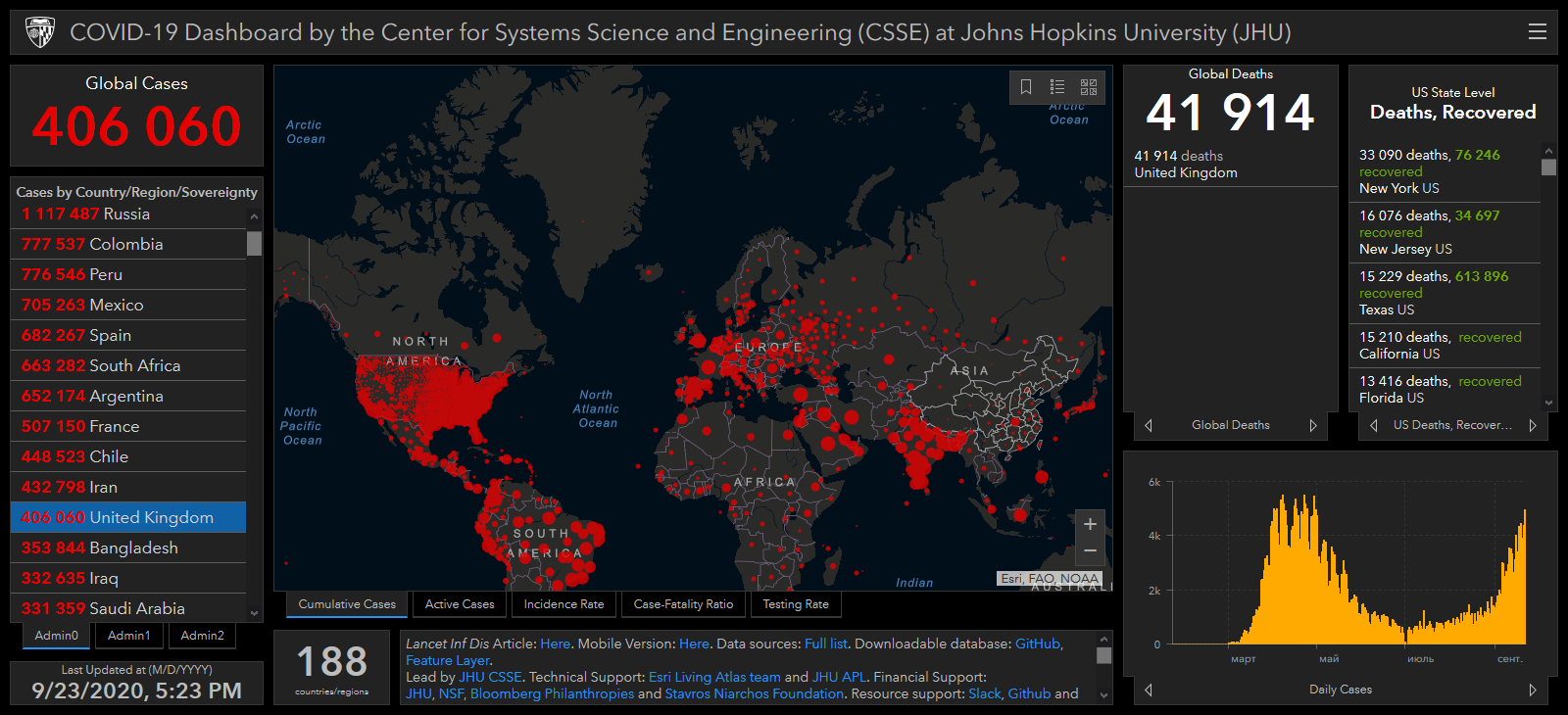
Task: Select the Admin1 list tab
Action: coord(129,636)
